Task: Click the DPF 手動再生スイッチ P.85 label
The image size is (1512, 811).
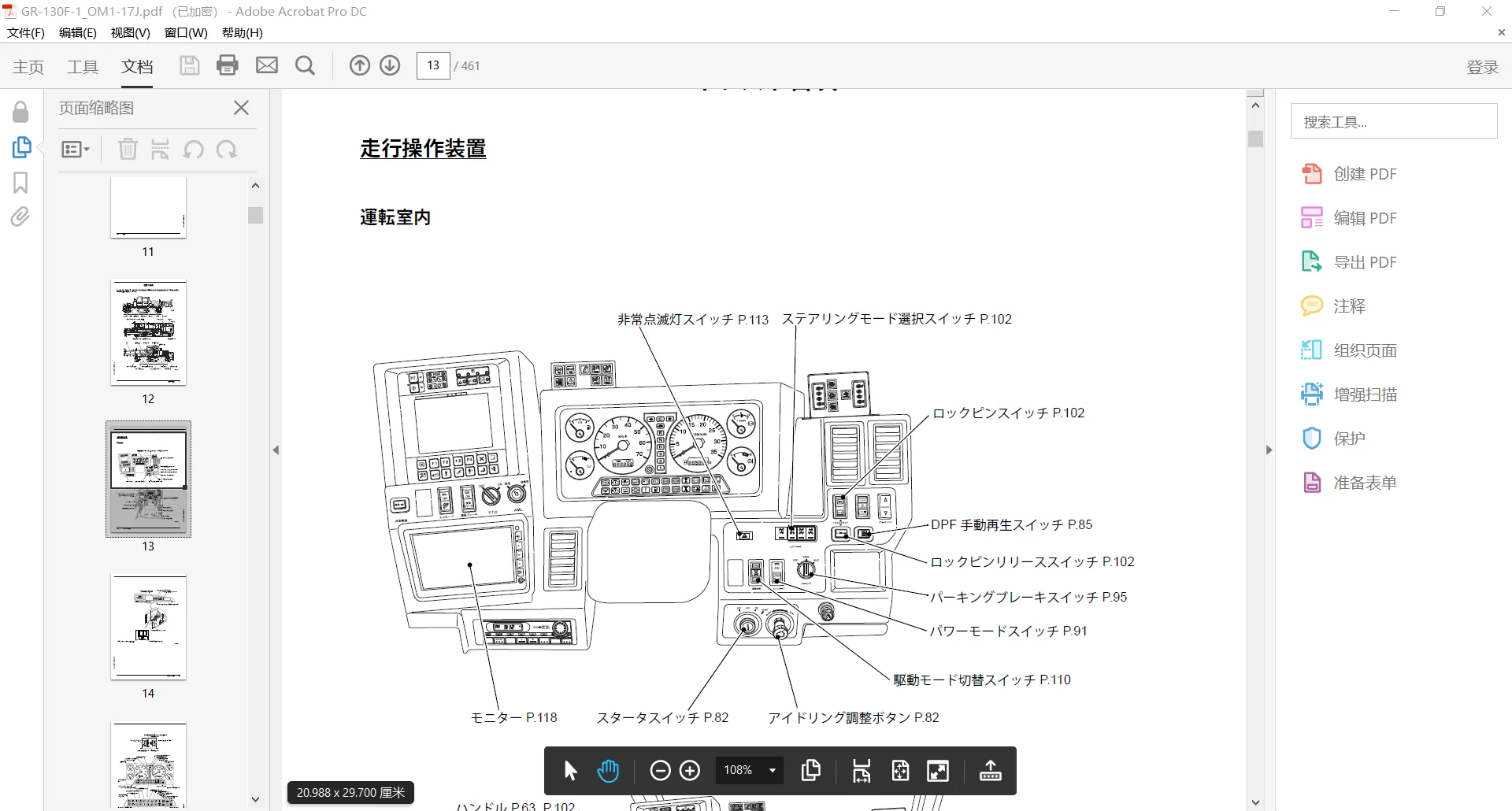Action: [x=1011, y=524]
